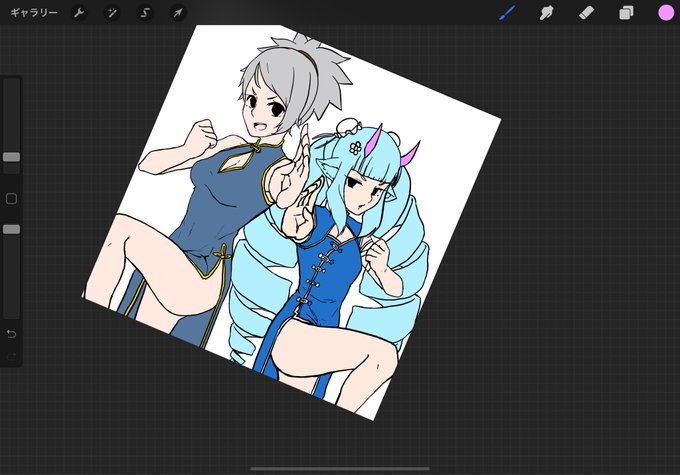The width and height of the screenshot is (680, 475).
Task: Undo the last action with the arrow
Action: [12, 334]
